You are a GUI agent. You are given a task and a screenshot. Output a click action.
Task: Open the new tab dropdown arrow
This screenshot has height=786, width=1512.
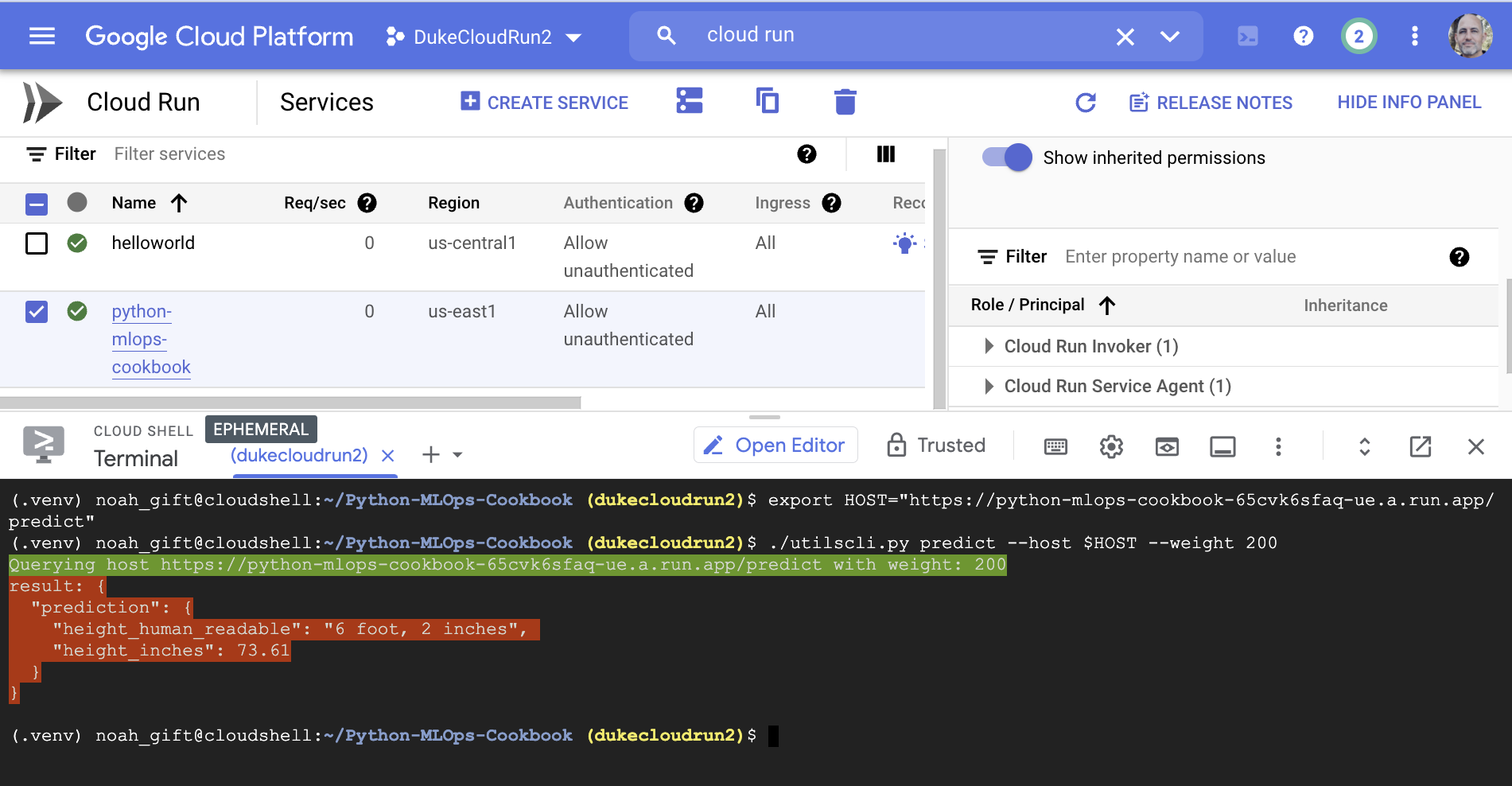coord(457,455)
